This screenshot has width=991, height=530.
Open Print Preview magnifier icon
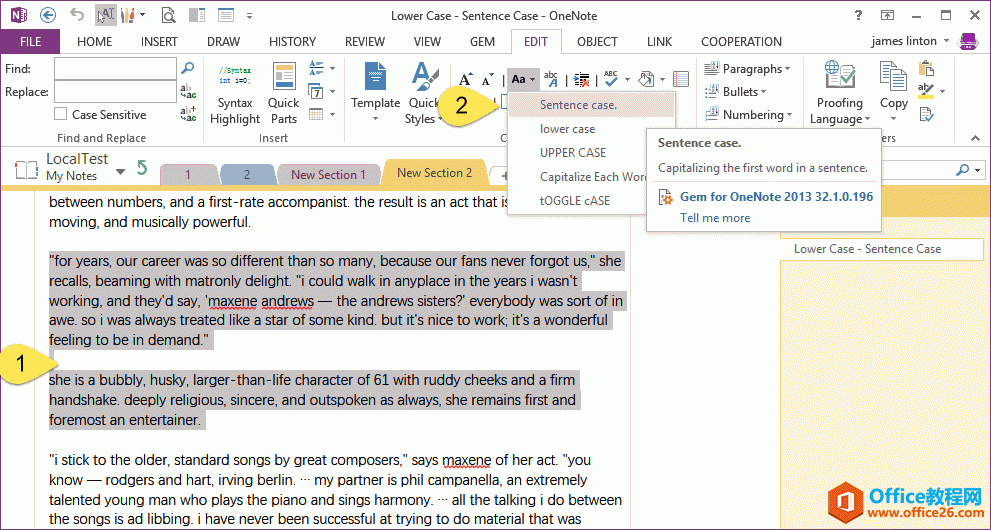pyautogui.click(x=167, y=15)
